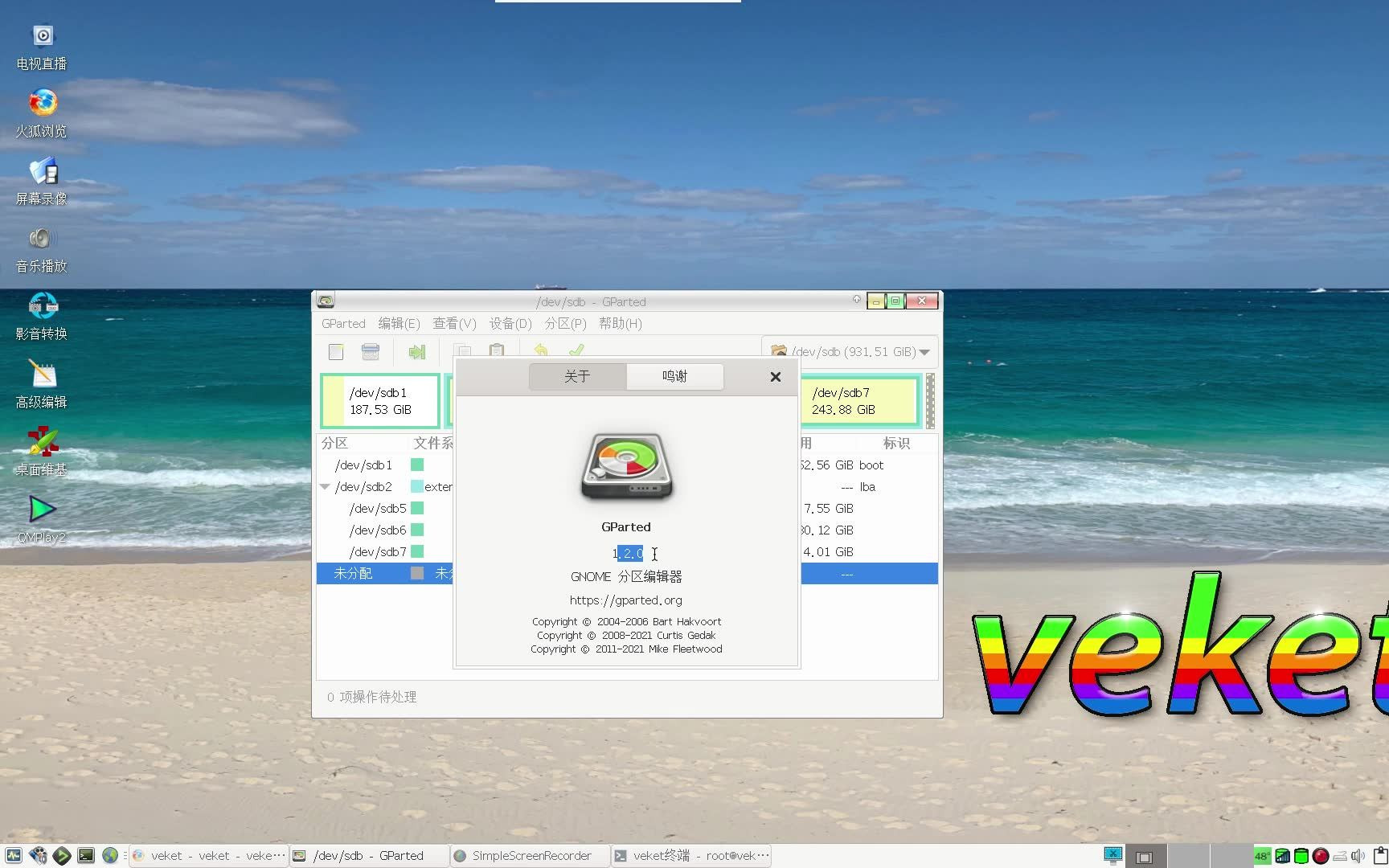Click the delete partition toolbar icon

(x=371, y=352)
